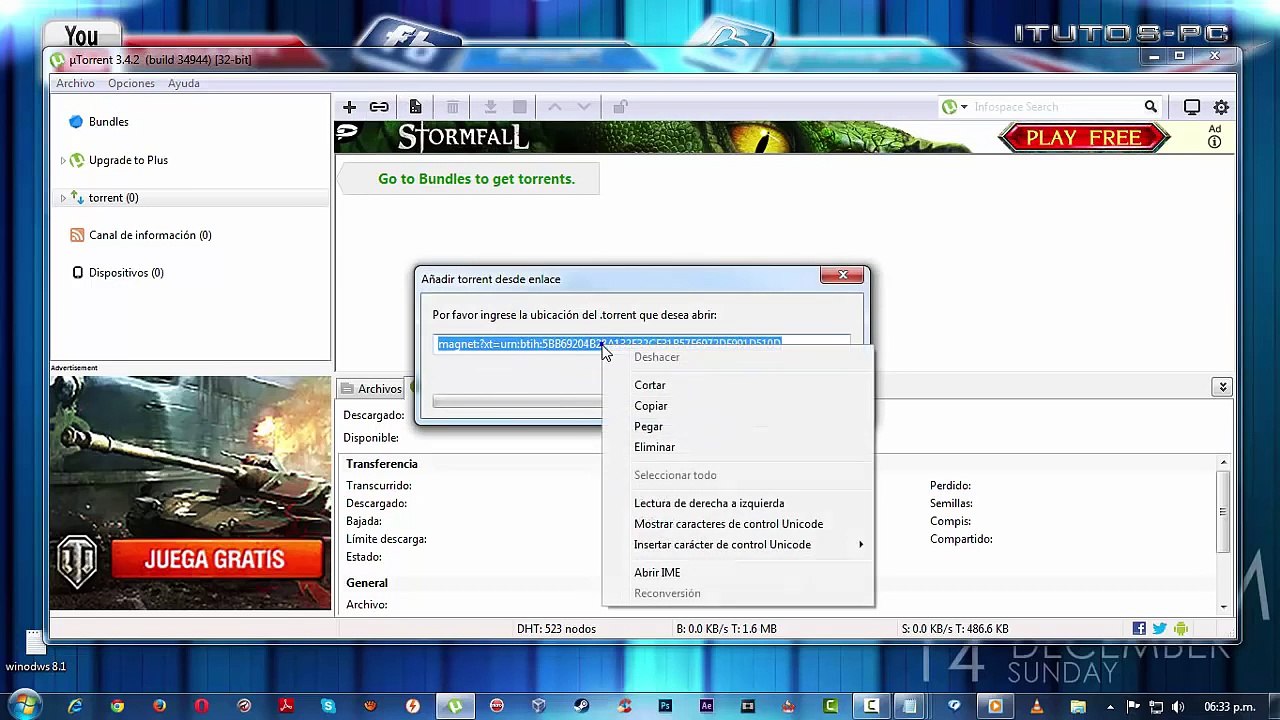Open Preferences via the gear icon
This screenshot has width=1280, height=720.
[x=1221, y=107]
